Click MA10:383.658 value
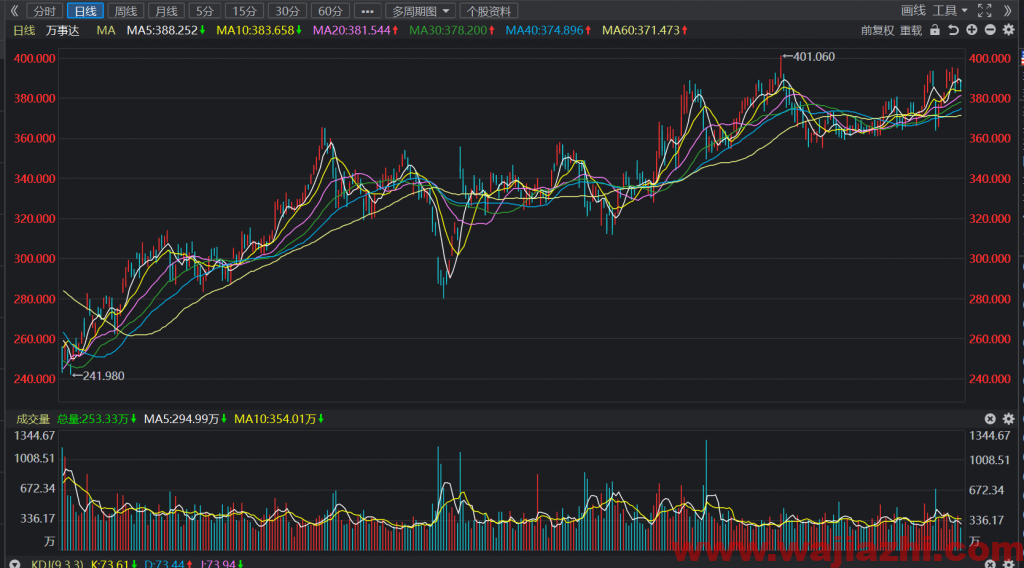Image resolution: width=1024 pixels, height=568 pixels. 259,30
